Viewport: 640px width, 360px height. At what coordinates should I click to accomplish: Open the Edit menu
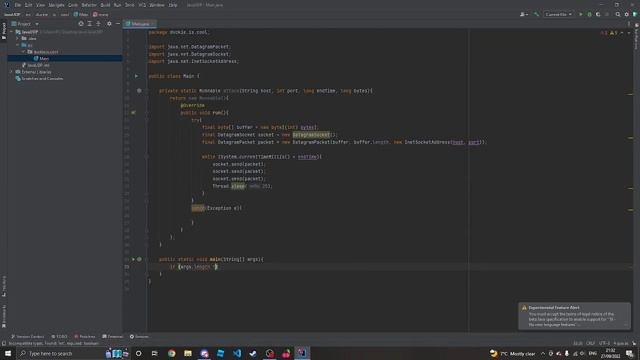pos(28,5)
